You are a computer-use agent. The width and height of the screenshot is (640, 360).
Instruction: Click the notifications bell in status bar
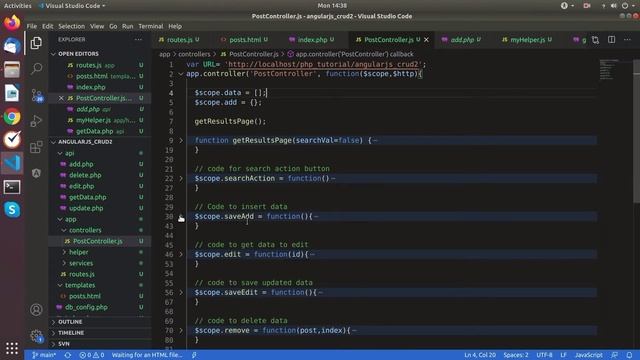[629, 355]
